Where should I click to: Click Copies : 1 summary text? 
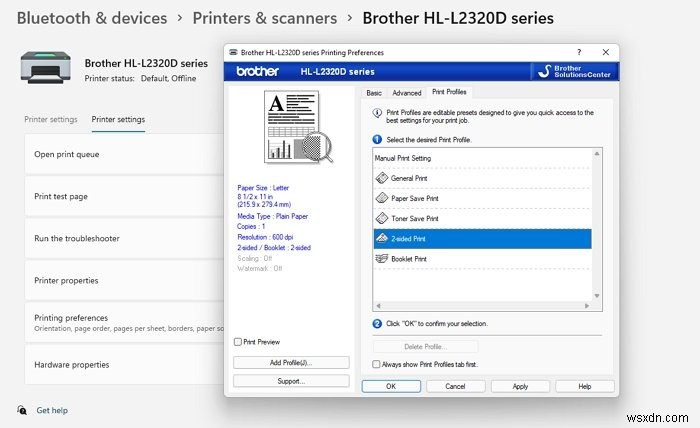(x=251, y=226)
